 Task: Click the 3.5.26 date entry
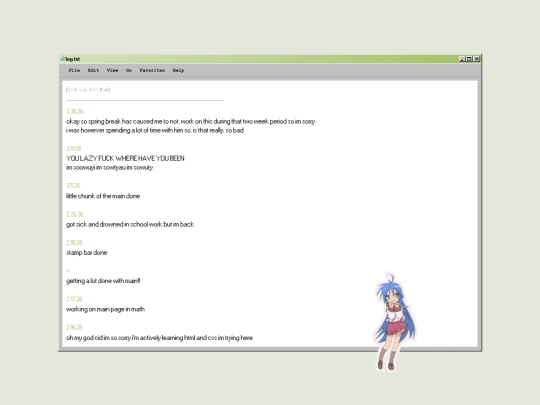click(x=73, y=186)
